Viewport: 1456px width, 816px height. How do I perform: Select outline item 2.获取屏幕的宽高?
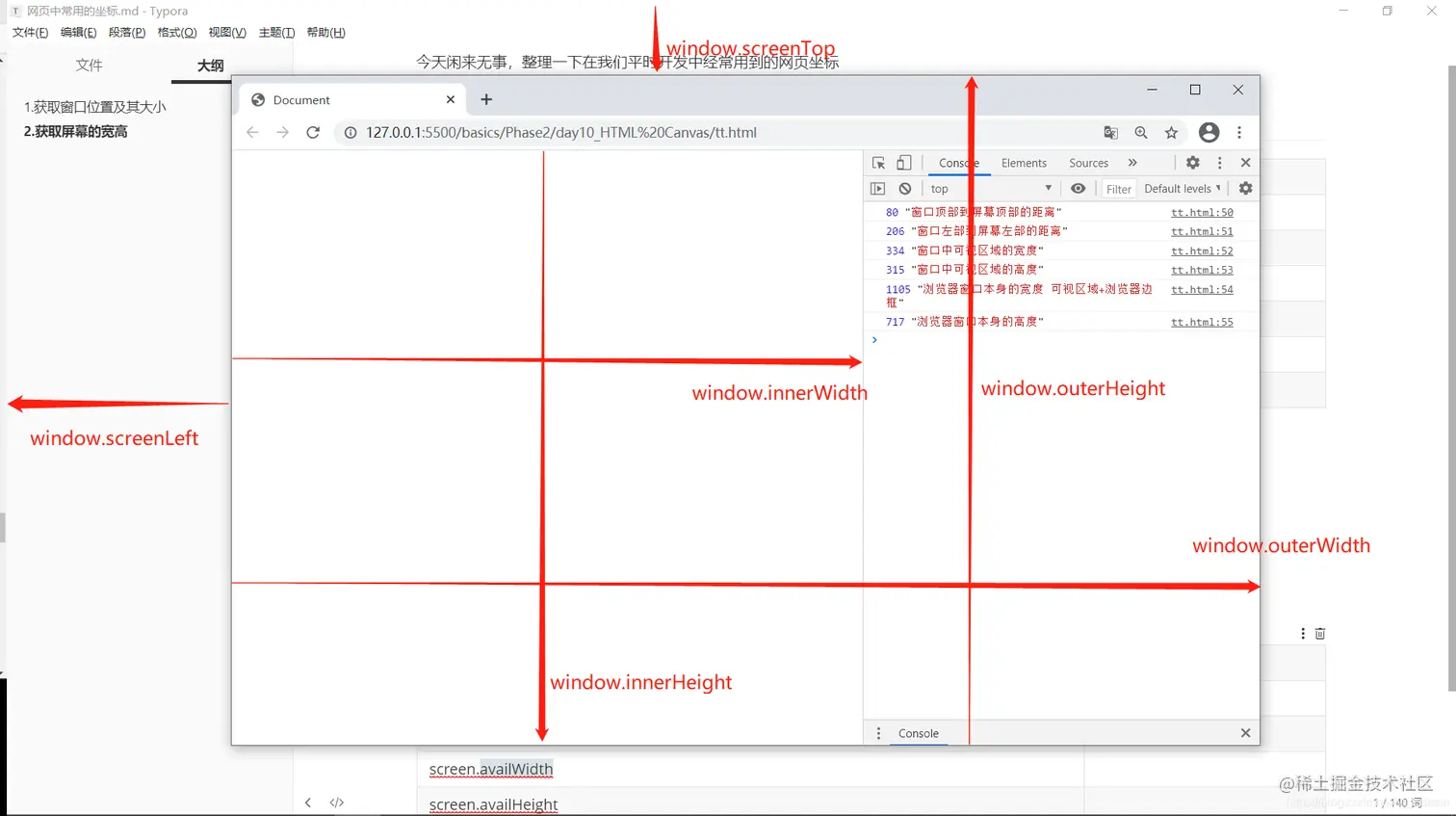75,132
